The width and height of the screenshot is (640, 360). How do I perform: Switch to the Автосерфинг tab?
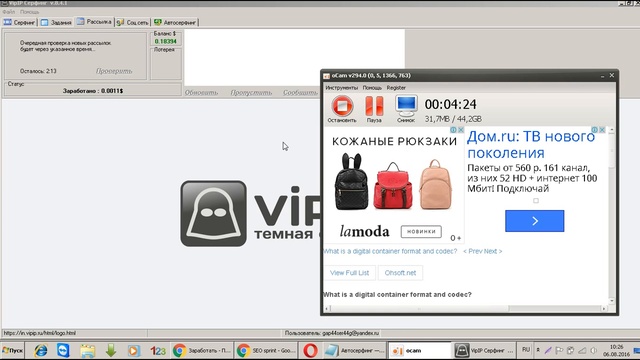point(175,22)
